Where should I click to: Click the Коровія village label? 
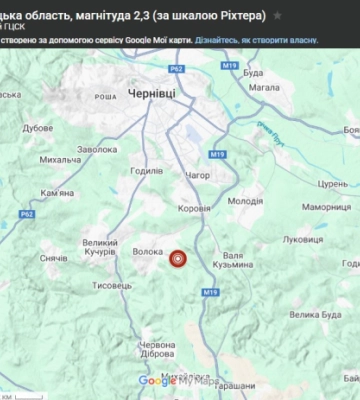194,209
